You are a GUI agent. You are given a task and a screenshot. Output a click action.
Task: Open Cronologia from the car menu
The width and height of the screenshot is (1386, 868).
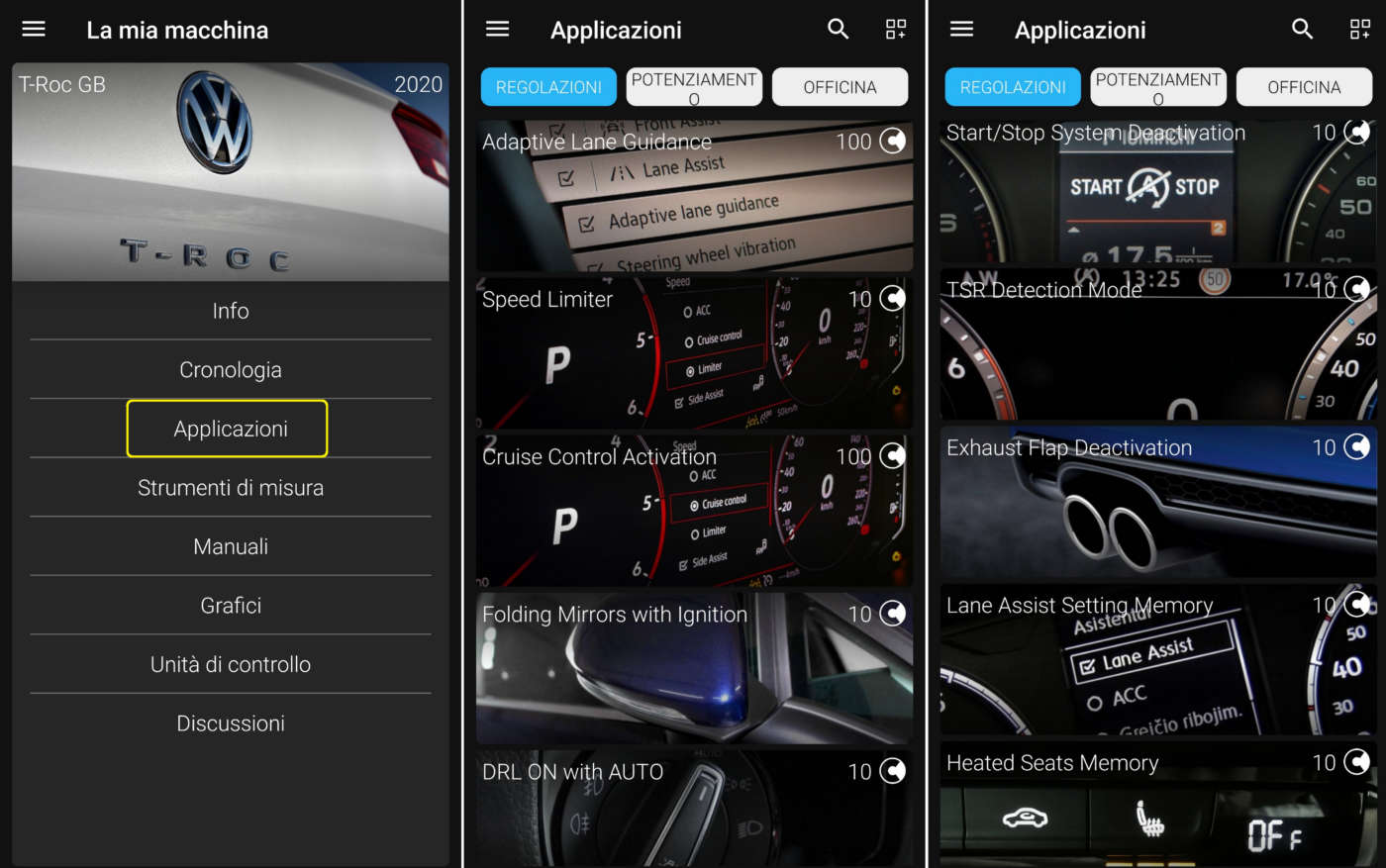tap(231, 370)
